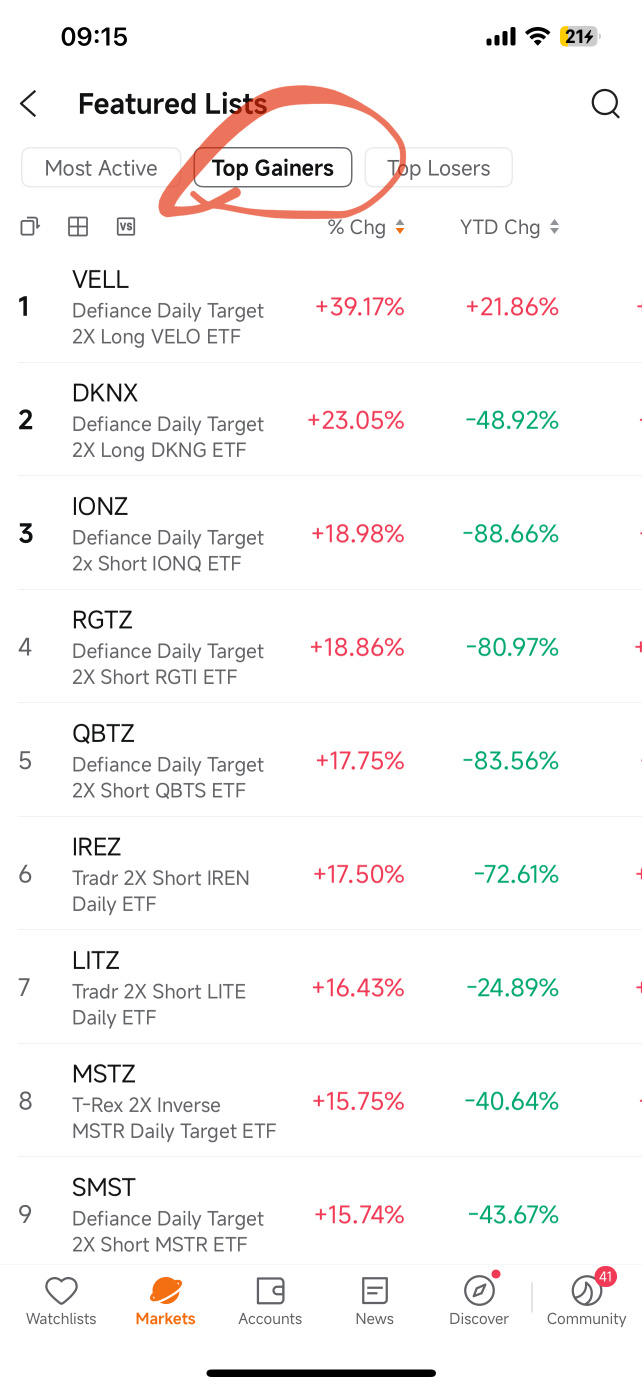Open the search magnifier icon
This screenshot has width=642, height=1389.
tap(605, 103)
